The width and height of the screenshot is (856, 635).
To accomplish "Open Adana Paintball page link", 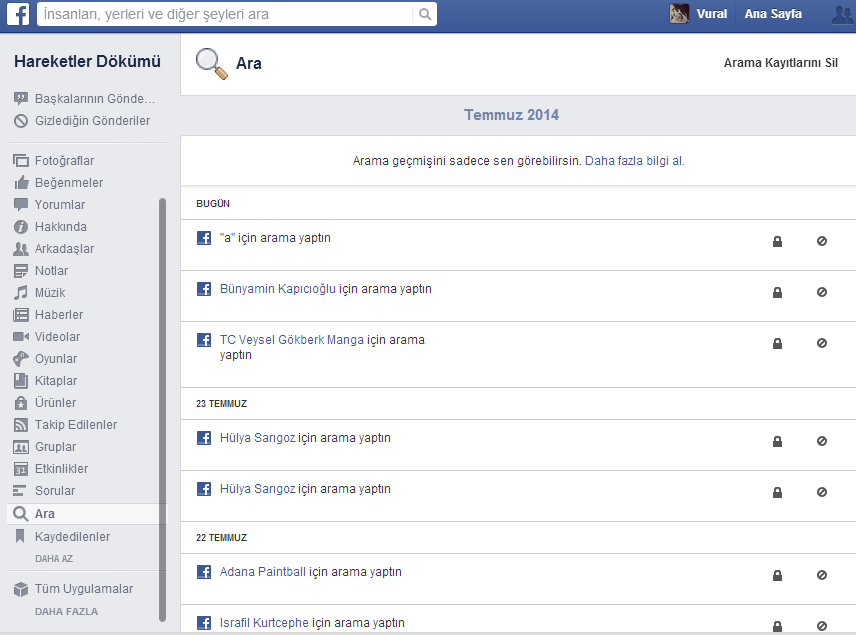I will (x=263, y=572).
